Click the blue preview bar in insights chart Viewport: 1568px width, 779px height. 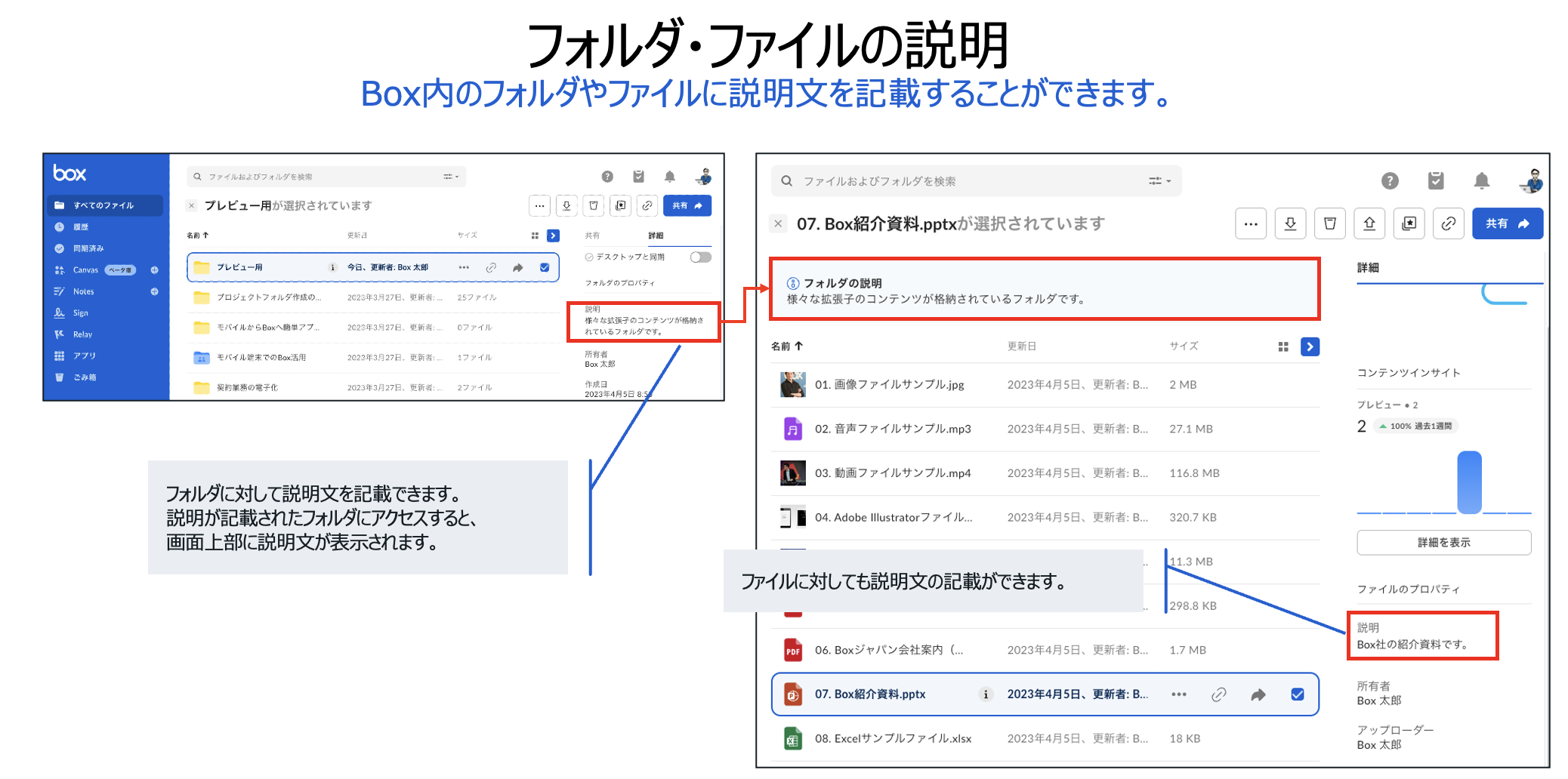[x=1469, y=483]
